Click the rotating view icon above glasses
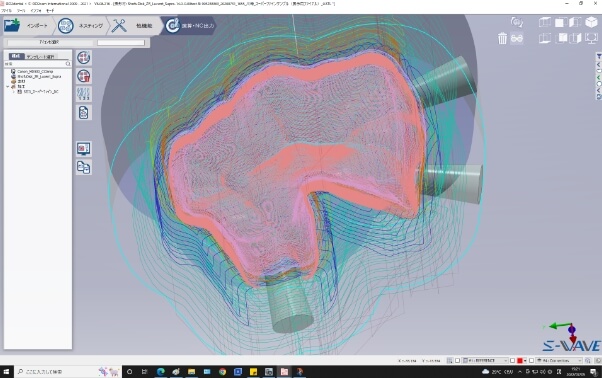The height and width of the screenshot is (378, 602). click(x=517, y=22)
